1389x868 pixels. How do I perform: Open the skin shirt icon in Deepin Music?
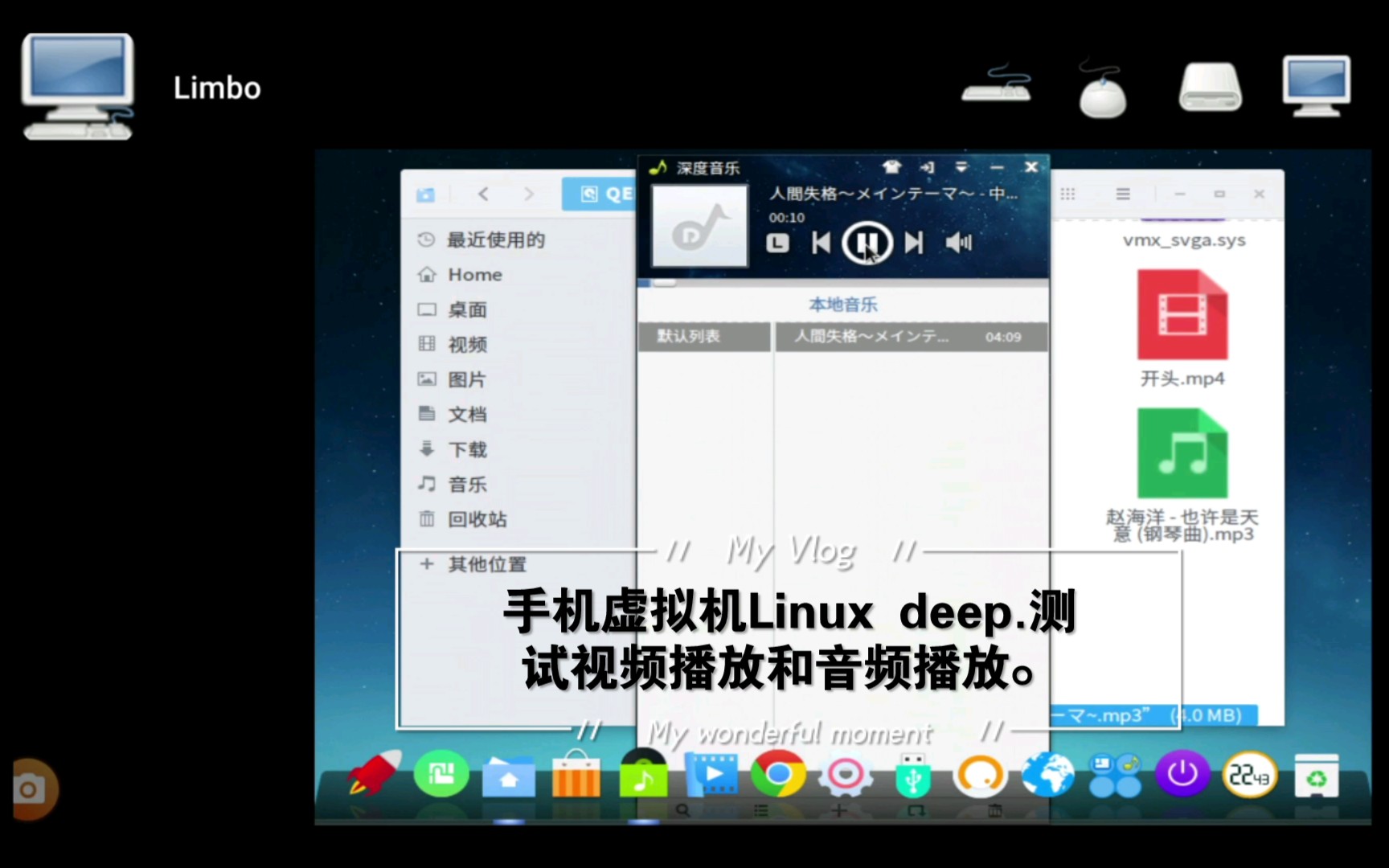pyautogui.click(x=891, y=167)
